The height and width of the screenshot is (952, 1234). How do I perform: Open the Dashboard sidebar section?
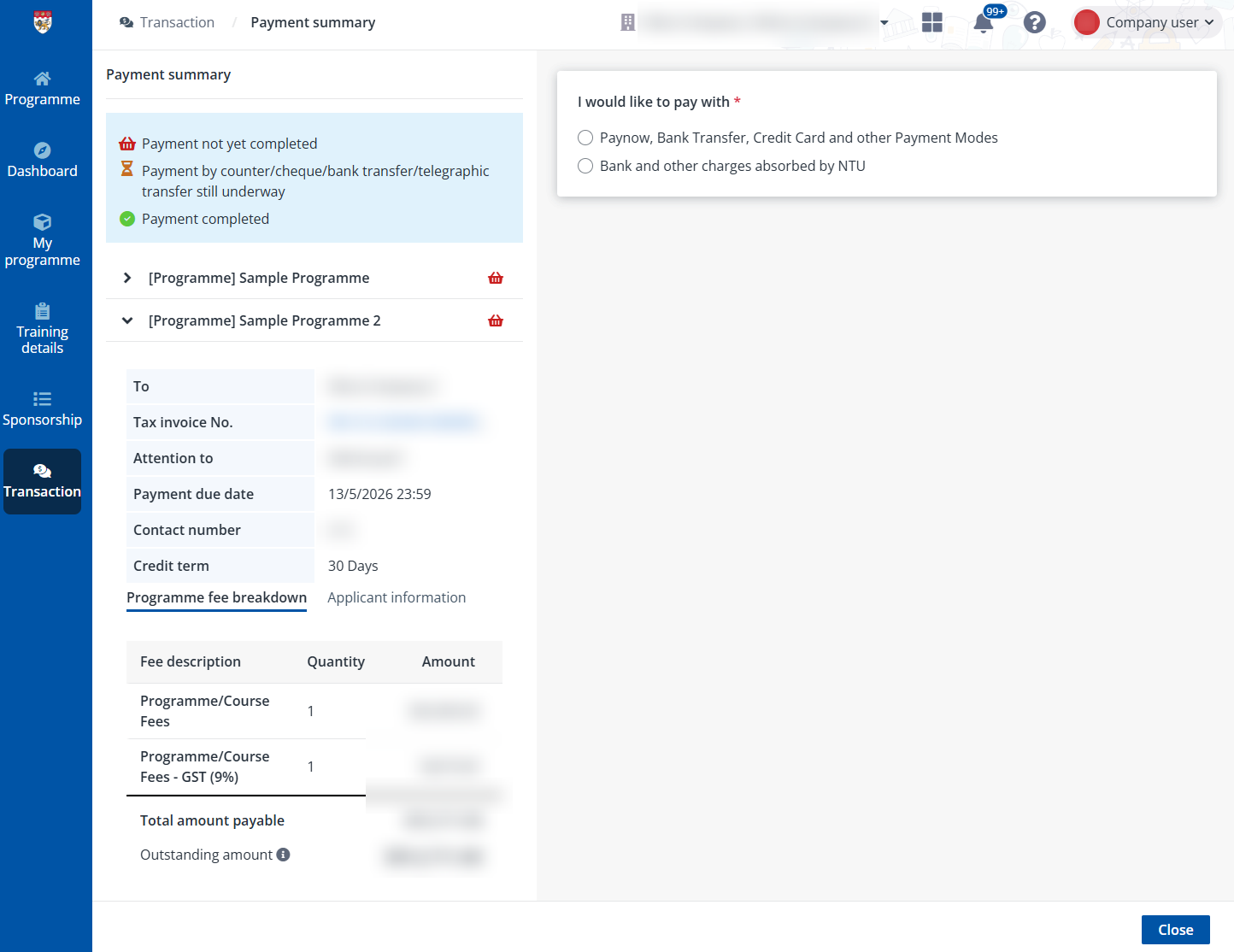[42, 161]
